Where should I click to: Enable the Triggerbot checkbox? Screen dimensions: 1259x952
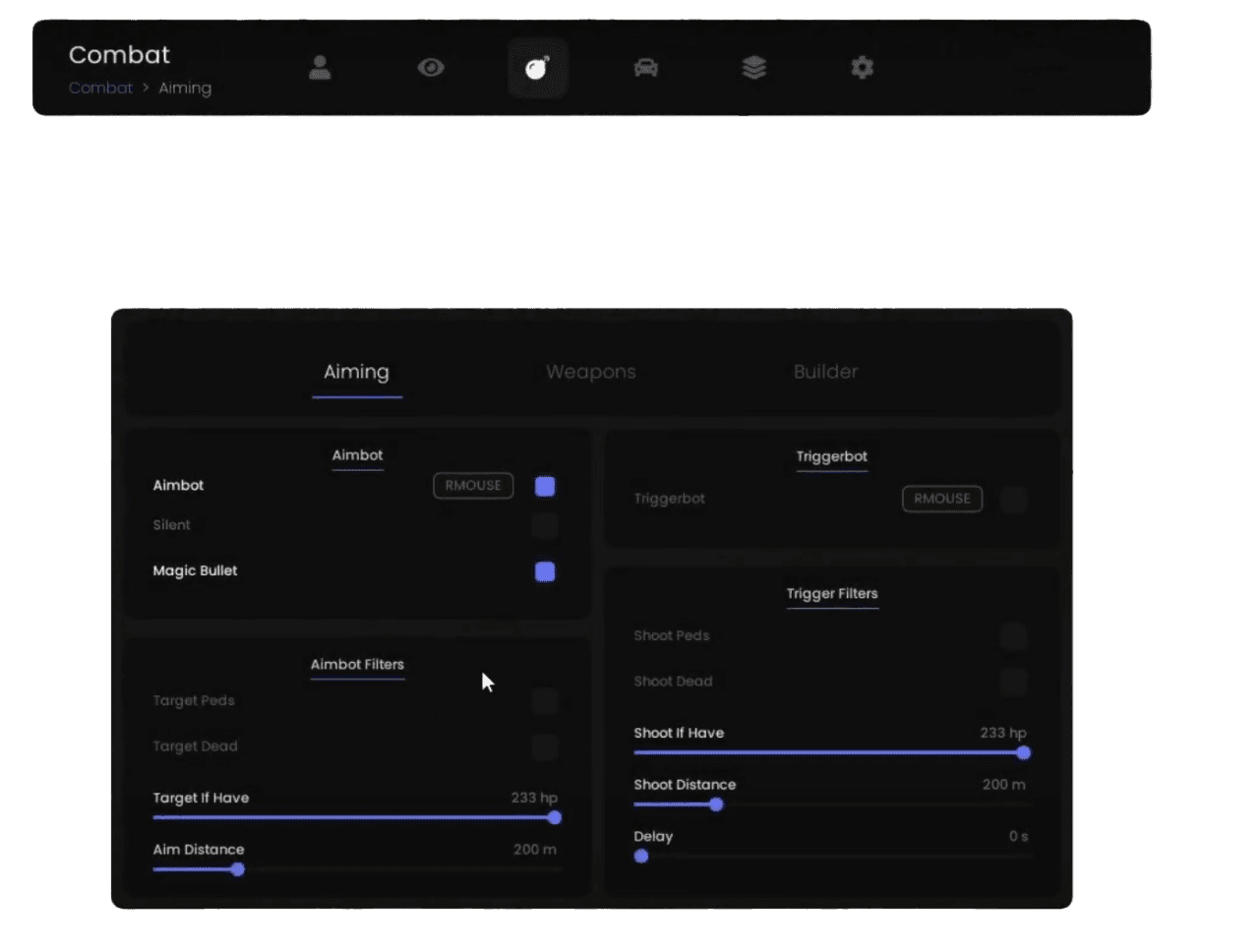click(x=1014, y=499)
